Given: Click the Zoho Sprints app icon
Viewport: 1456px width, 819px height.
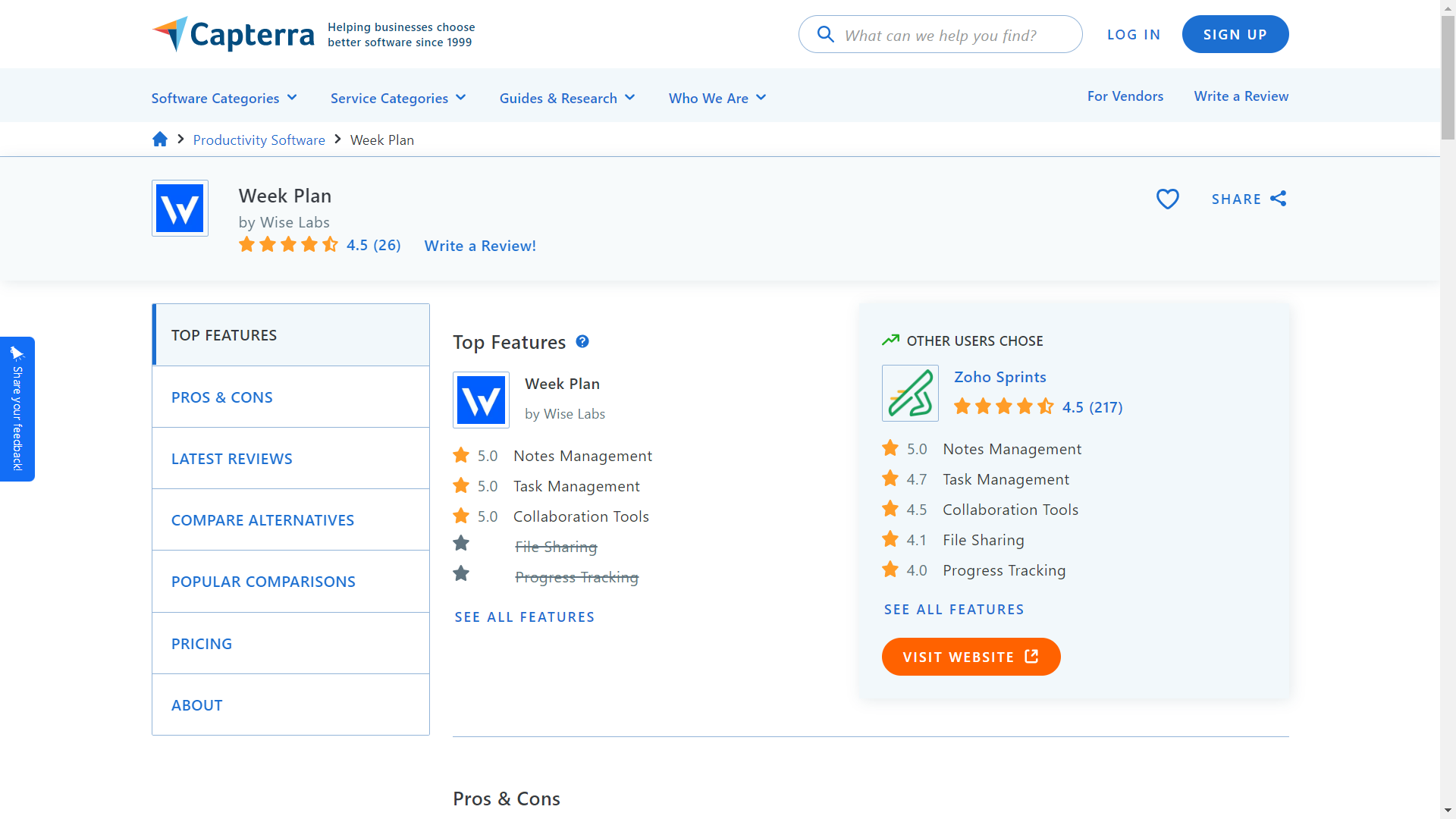Looking at the screenshot, I should coord(910,392).
